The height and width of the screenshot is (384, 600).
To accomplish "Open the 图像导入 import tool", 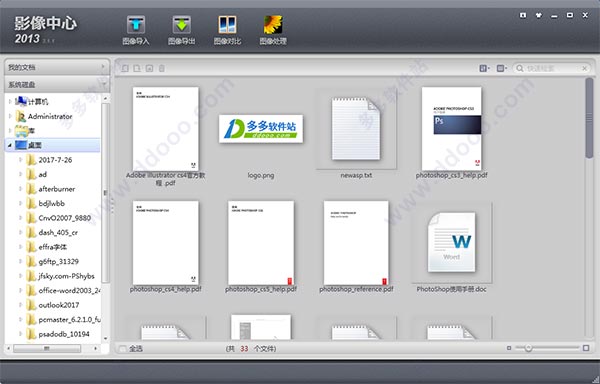I will tap(135, 30).
